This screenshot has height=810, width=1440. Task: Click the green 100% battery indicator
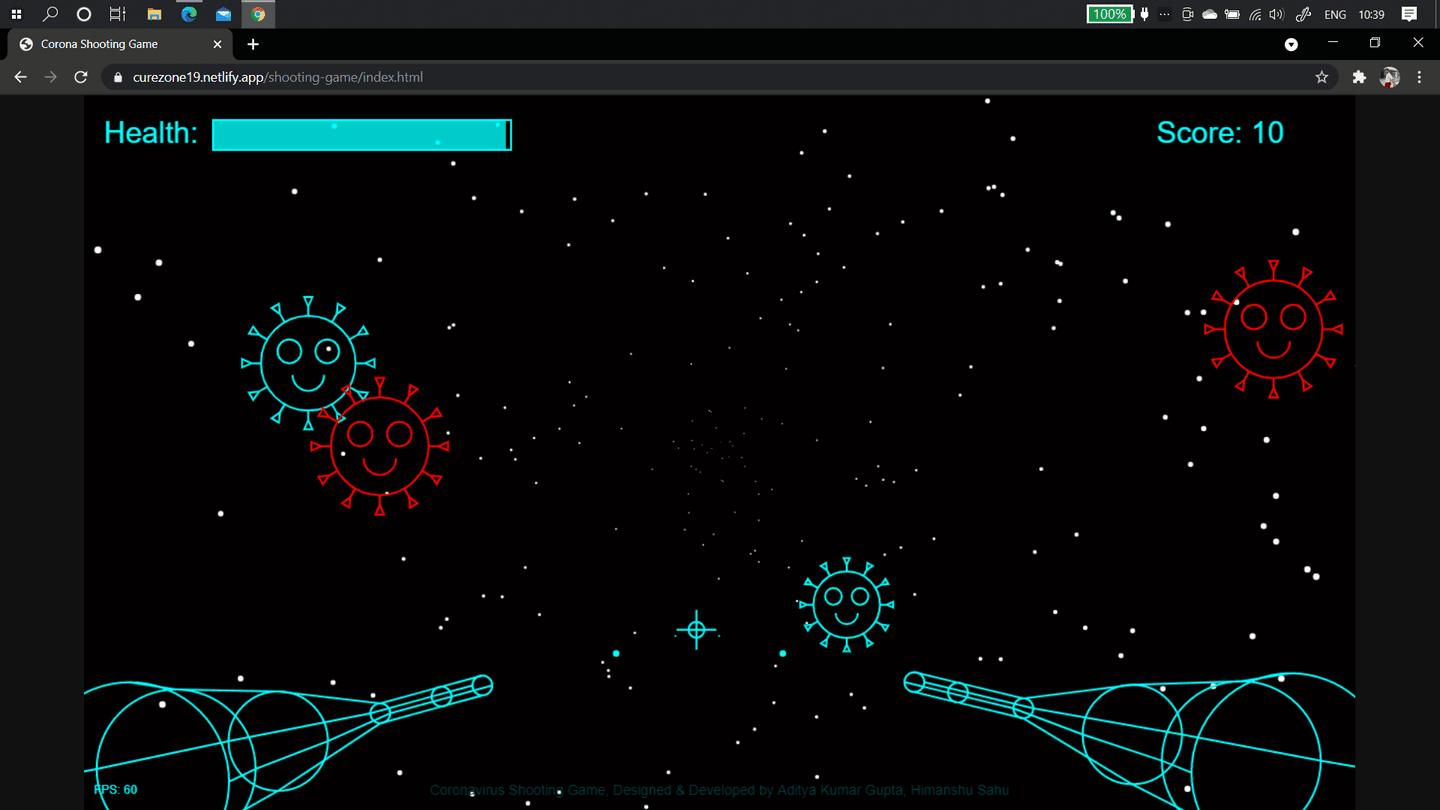(x=1109, y=14)
